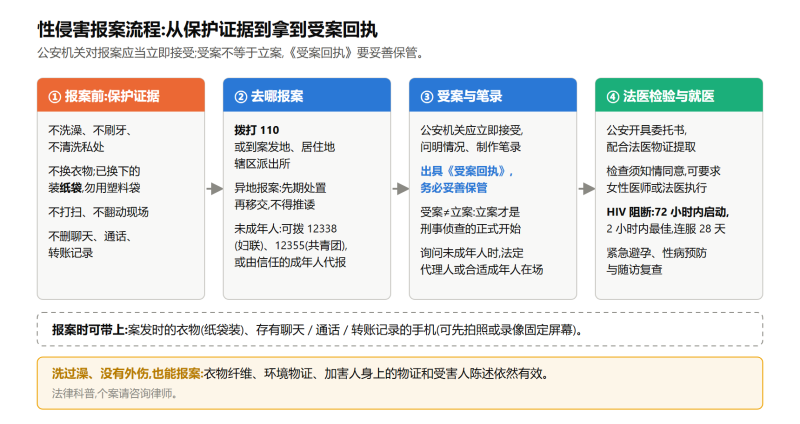Click the line '2 小时内最佳,连服 28 天'
Image resolution: width=800 pixels, height=424 pixels.
666,229
